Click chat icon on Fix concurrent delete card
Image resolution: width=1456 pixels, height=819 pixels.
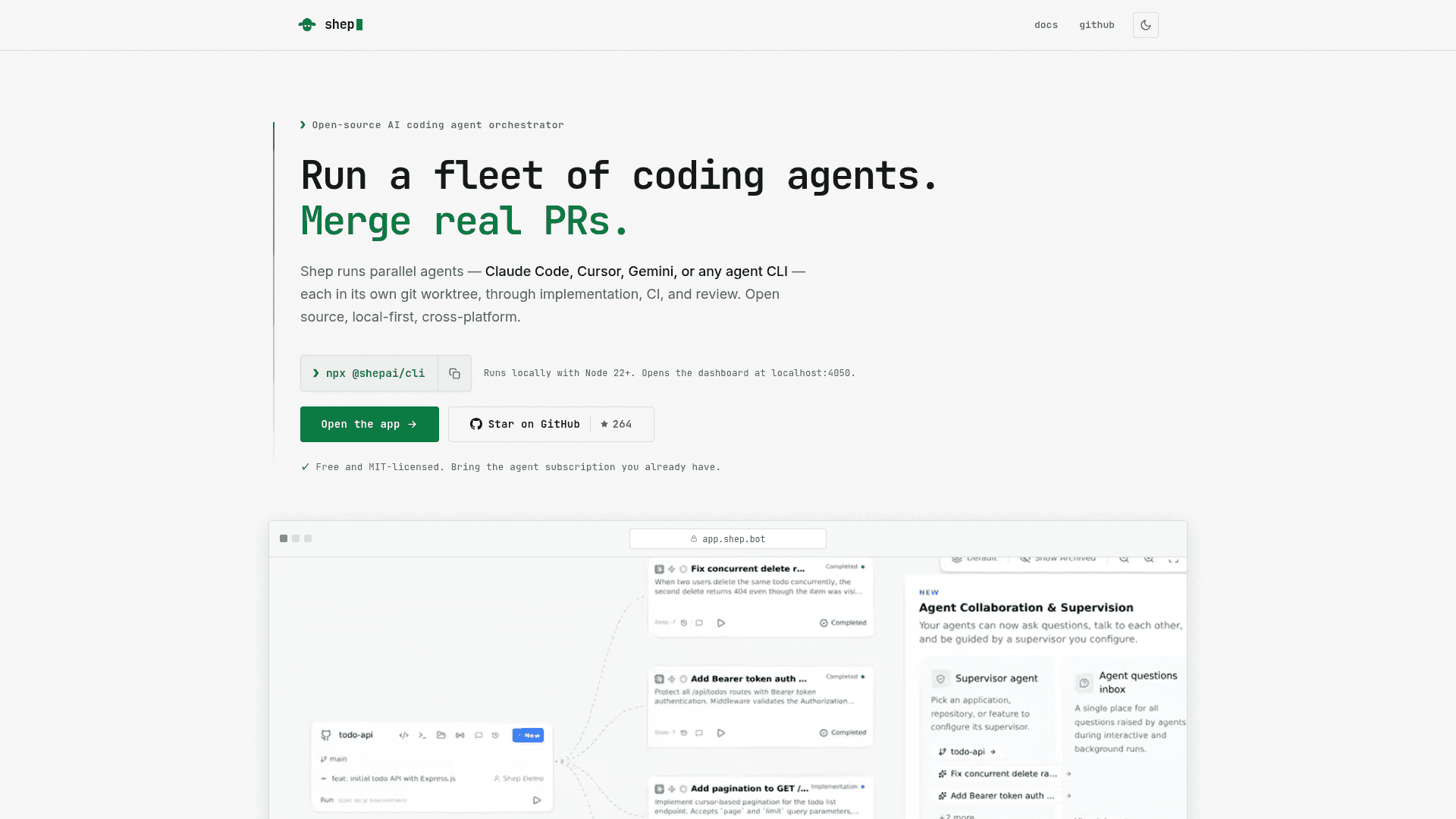(x=699, y=623)
